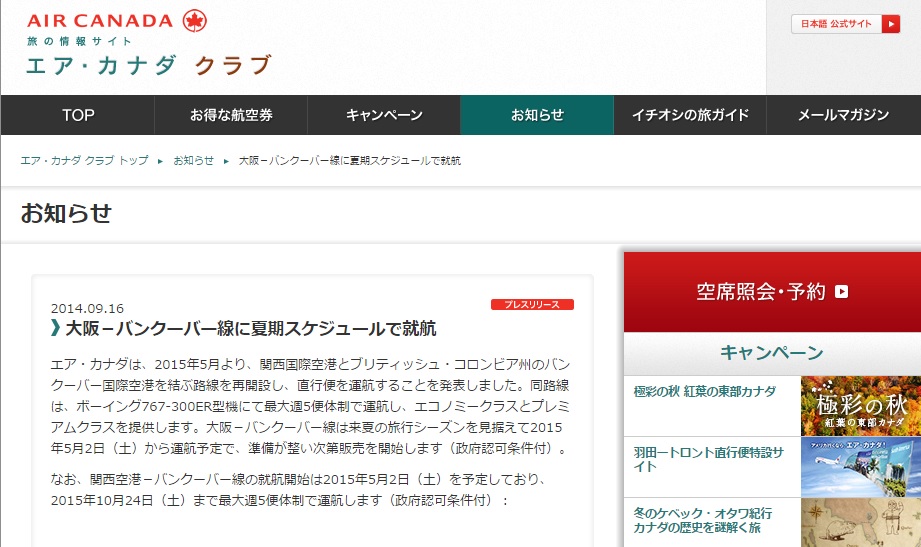Open 羽田ートロント直行便特設サイト link
The height and width of the screenshot is (547, 921).
(x=708, y=459)
